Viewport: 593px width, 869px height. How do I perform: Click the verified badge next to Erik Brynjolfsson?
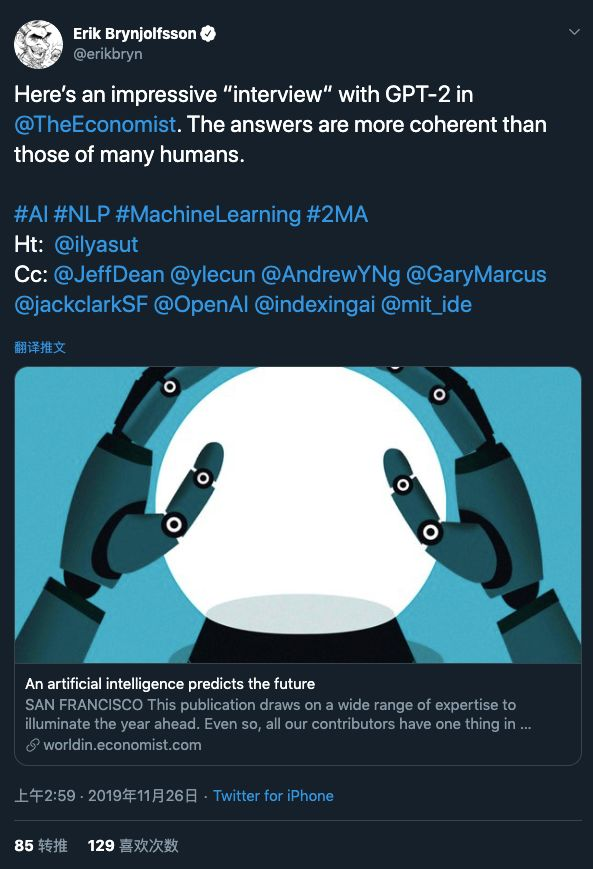pos(208,34)
